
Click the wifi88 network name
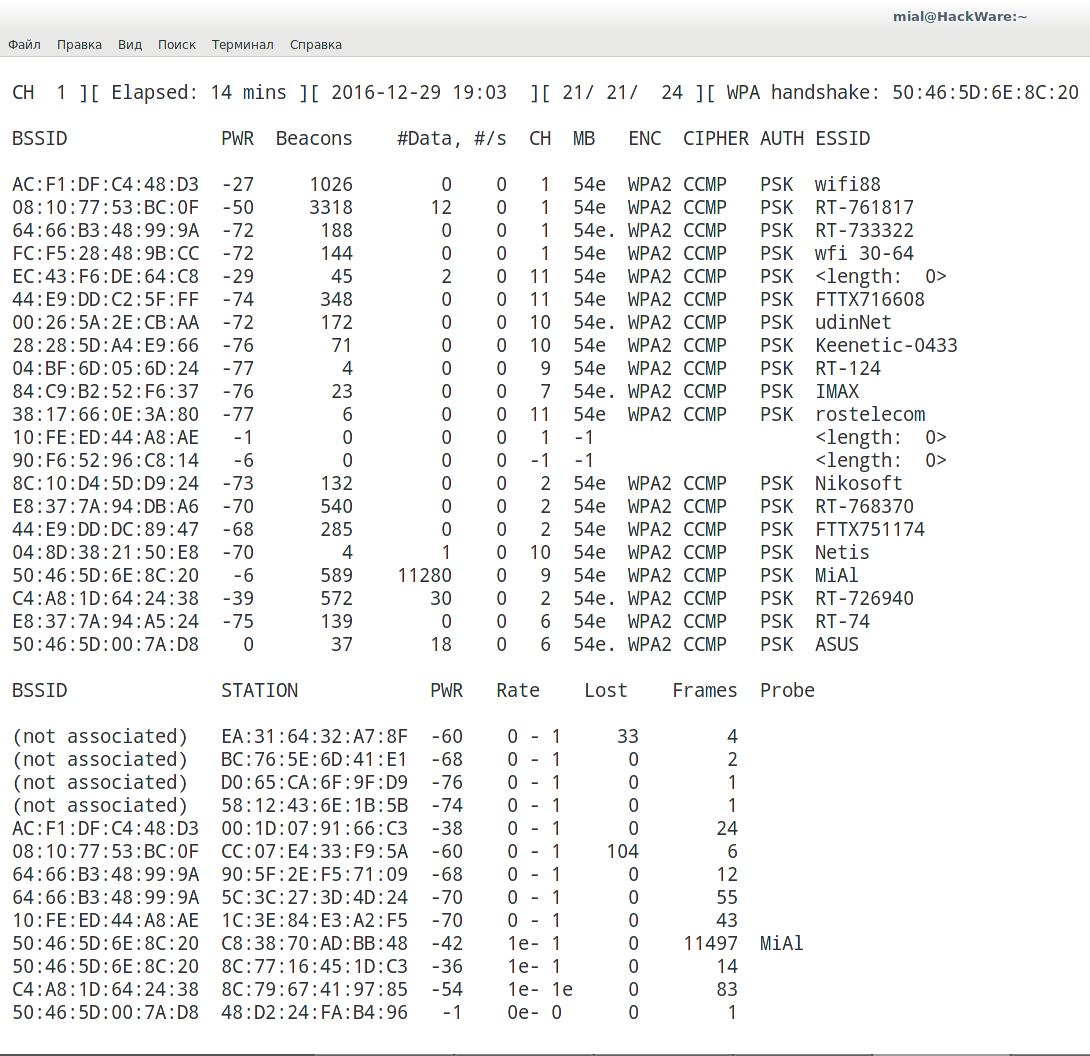(x=847, y=185)
